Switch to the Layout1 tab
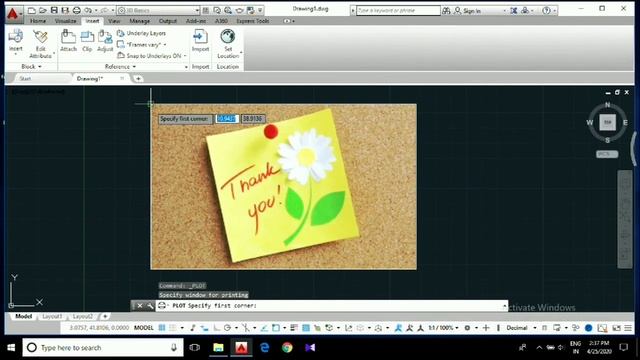Screen dimensions: 640x360 tap(52, 316)
